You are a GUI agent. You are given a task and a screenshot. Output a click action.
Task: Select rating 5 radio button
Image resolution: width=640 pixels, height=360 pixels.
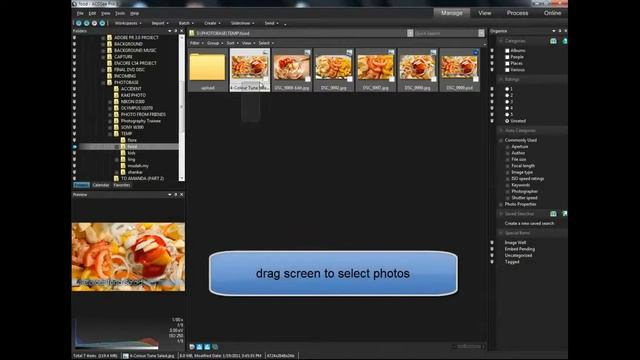[x=507, y=115]
